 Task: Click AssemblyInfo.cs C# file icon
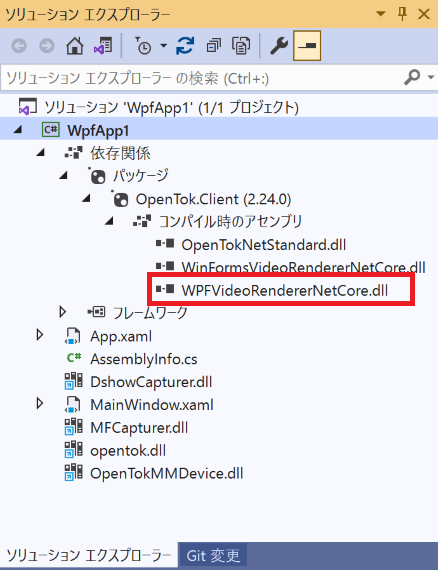[74, 358]
